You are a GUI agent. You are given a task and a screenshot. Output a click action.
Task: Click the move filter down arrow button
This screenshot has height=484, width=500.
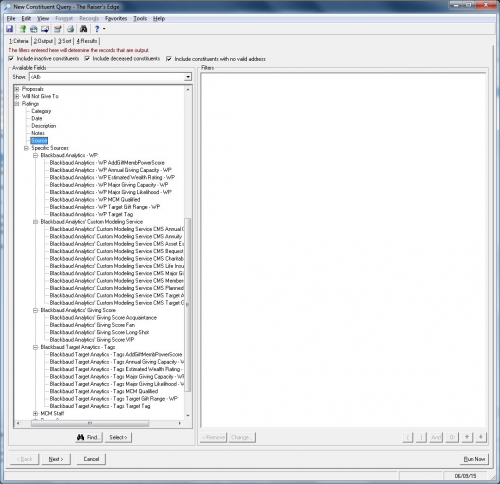481,437
